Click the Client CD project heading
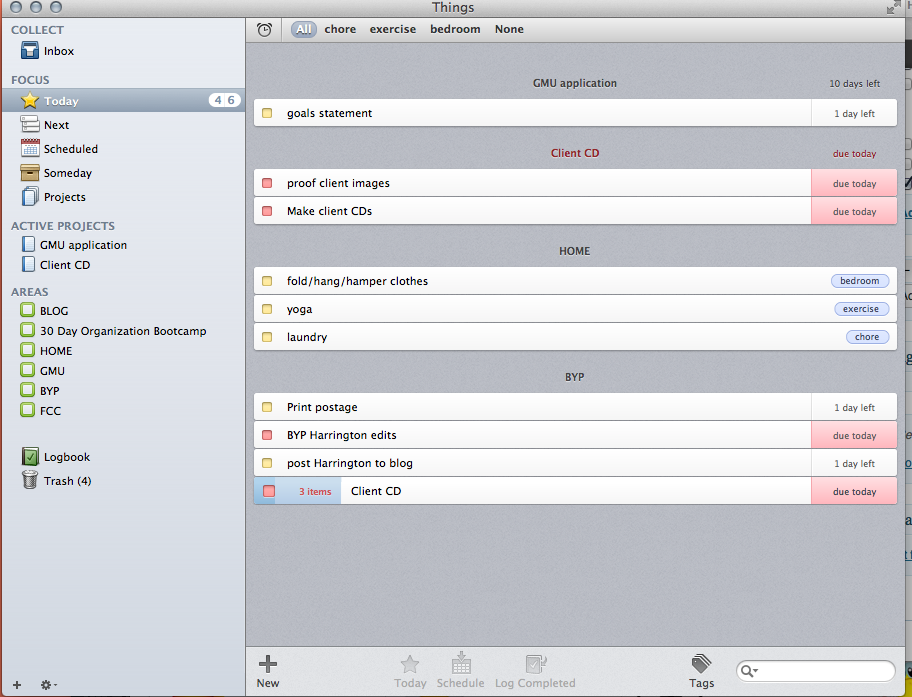 [575, 154]
